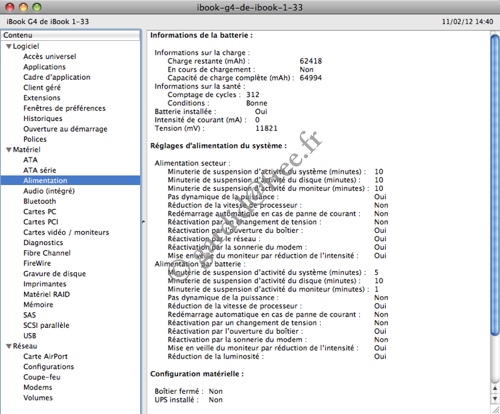Click the Tension value 11821

coord(266,128)
